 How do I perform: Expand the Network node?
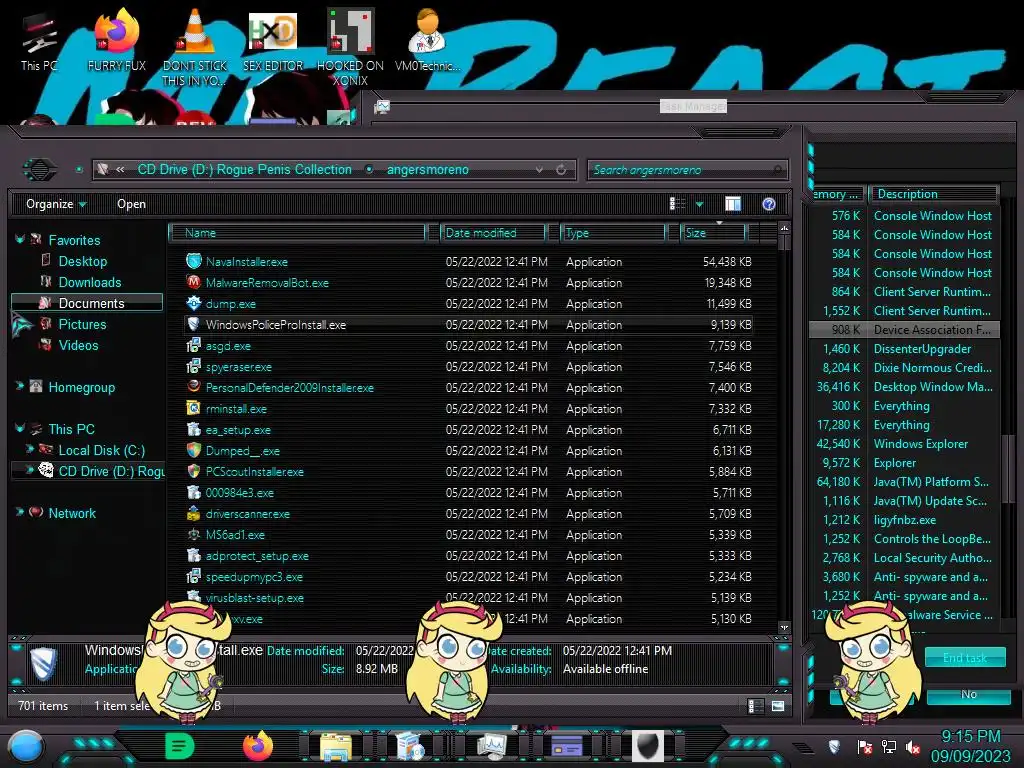pos(20,512)
